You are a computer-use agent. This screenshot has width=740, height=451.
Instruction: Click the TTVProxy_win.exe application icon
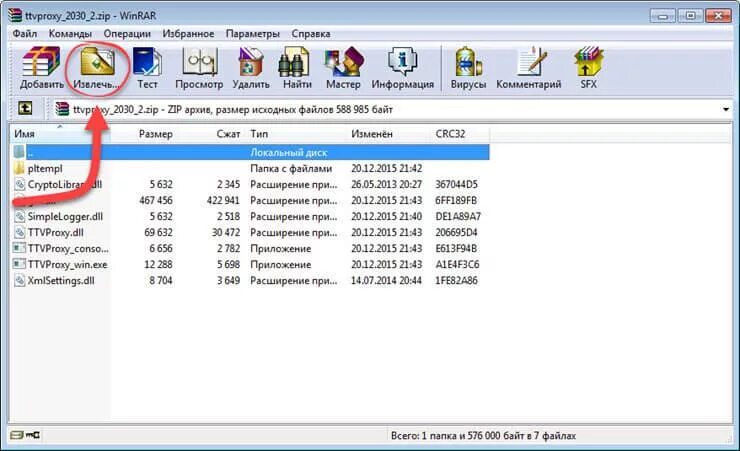pos(19,264)
